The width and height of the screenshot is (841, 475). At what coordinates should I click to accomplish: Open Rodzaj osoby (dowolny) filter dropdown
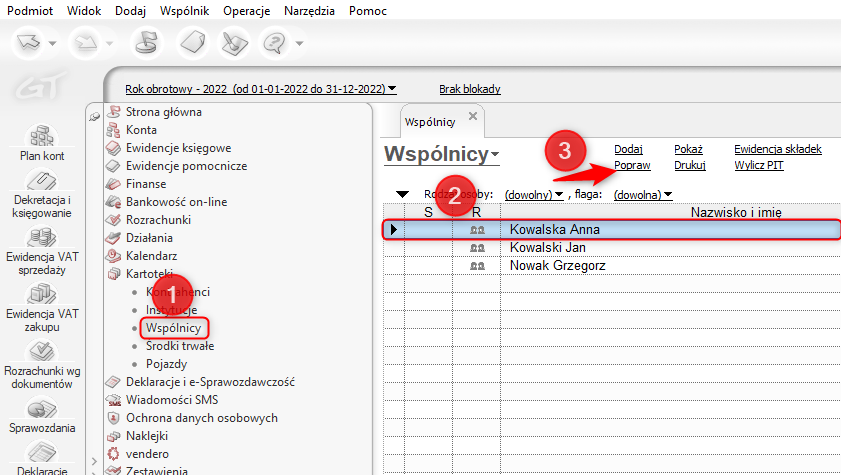[x=534, y=195]
